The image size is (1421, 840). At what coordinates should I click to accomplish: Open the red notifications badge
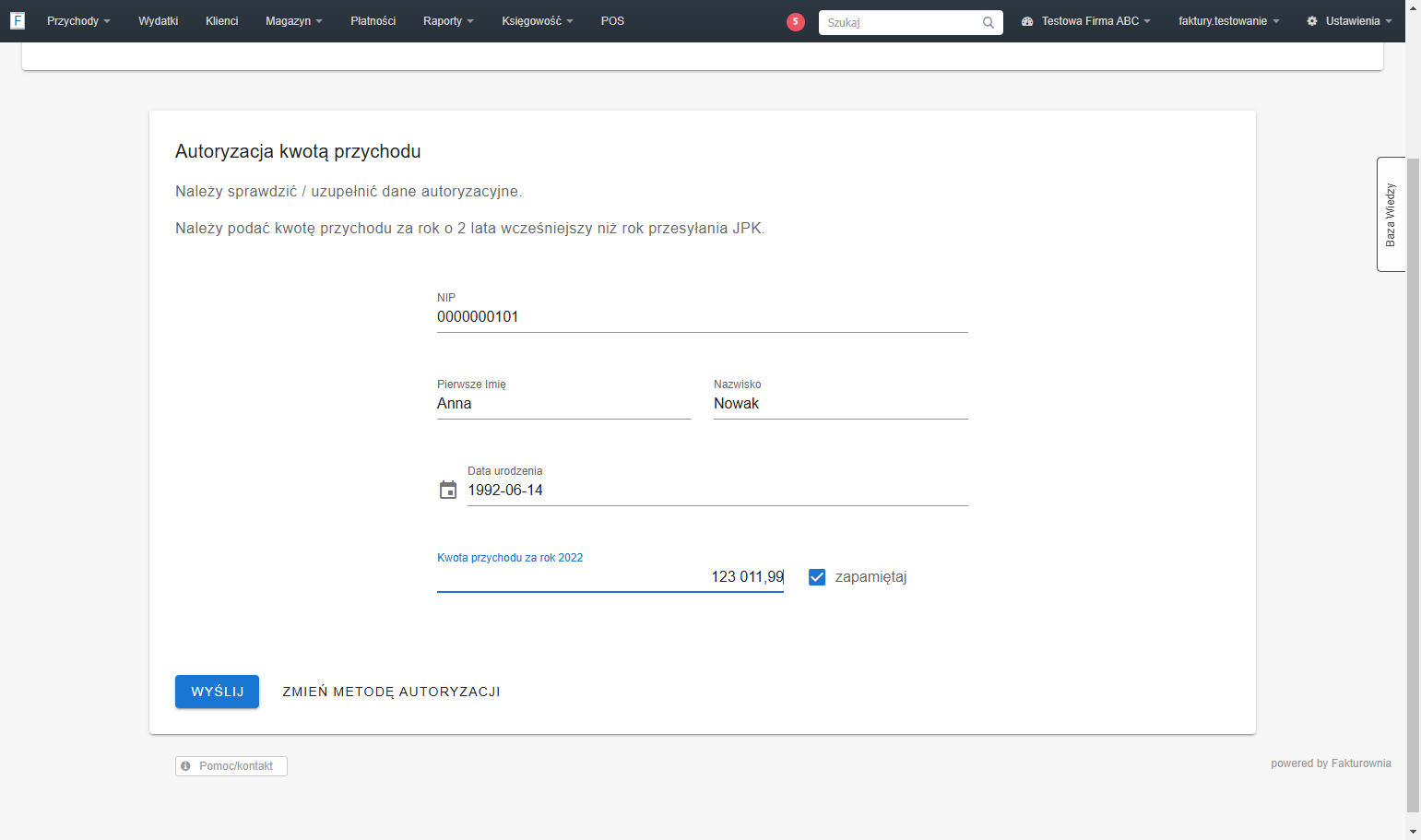(x=796, y=21)
